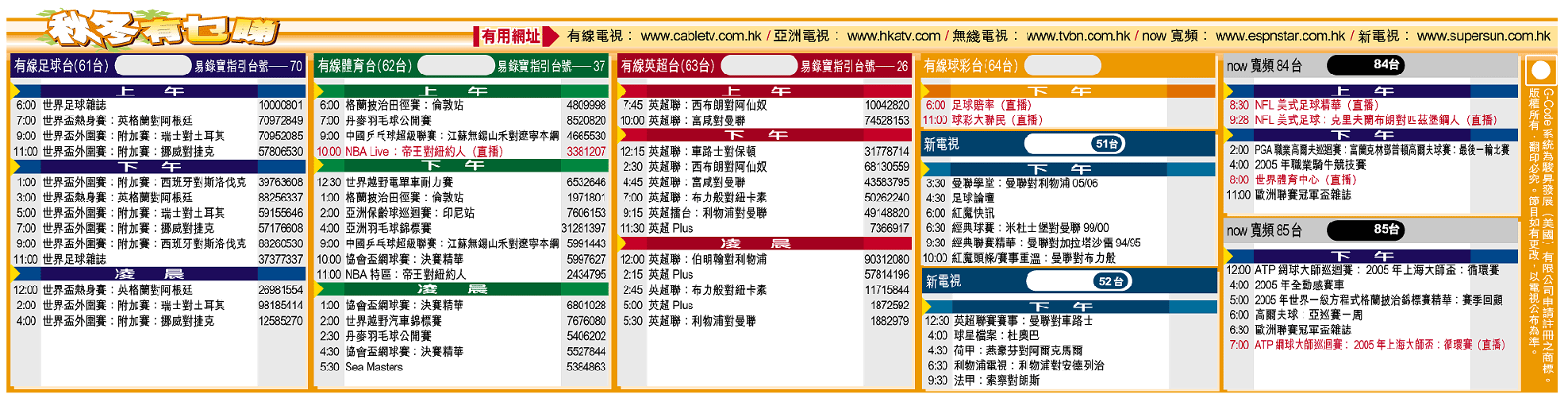This screenshot has height=402, width=1568.
Task: Select 荷甲:燕豪芬對阿爾克馬爾
Action: [1018, 350]
